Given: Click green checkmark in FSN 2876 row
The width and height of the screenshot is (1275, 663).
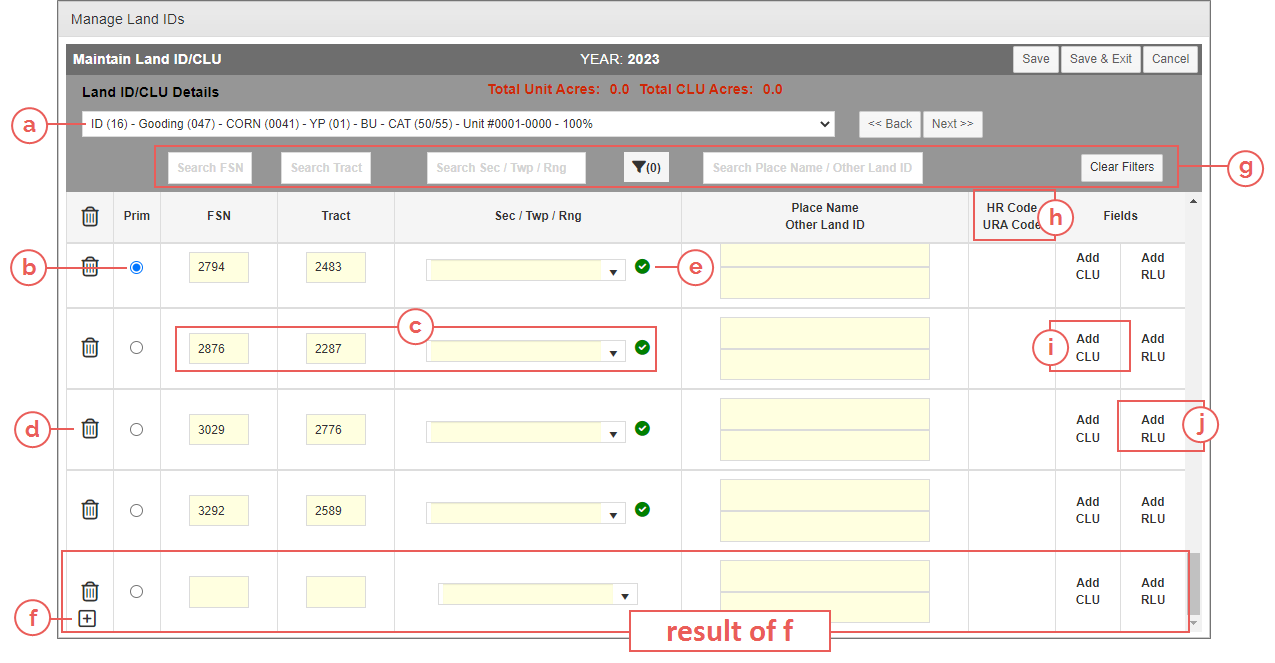Looking at the screenshot, I should (642, 347).
